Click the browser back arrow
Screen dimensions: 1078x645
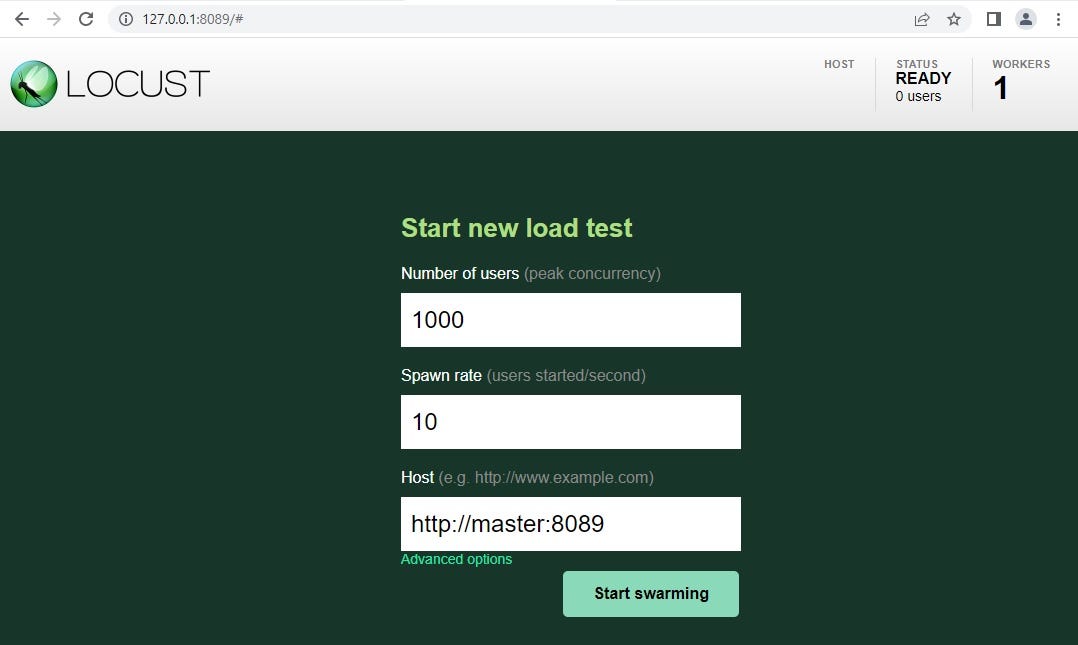[21, 18]
